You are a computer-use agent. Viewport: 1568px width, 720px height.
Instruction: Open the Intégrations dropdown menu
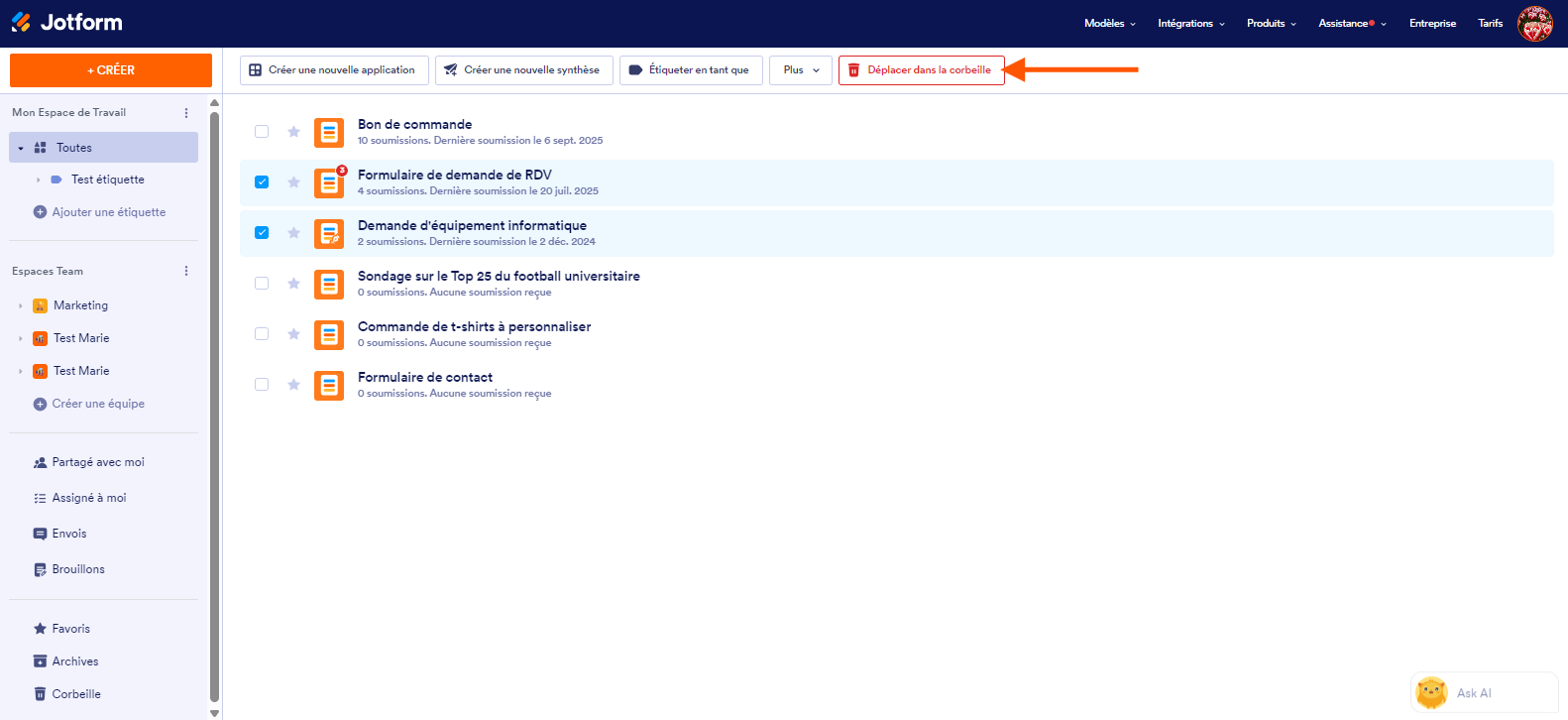pos(1191,24)
